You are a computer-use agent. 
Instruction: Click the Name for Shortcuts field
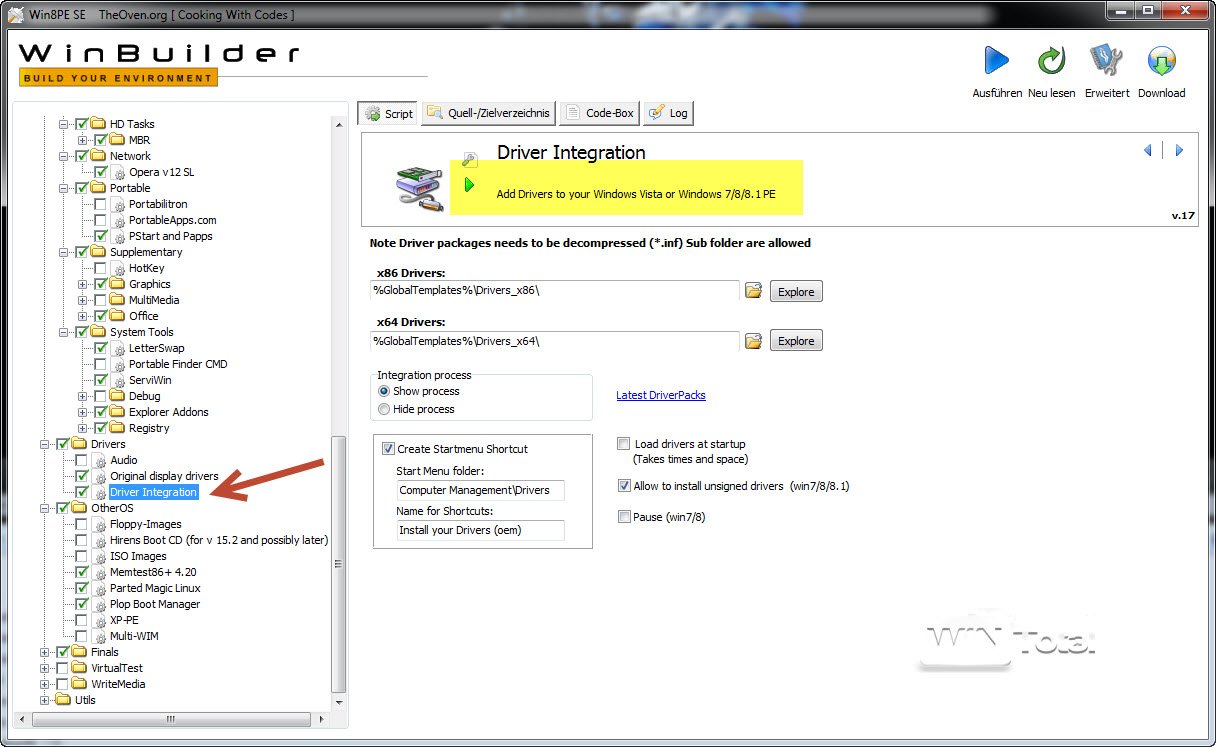(480, 529)
